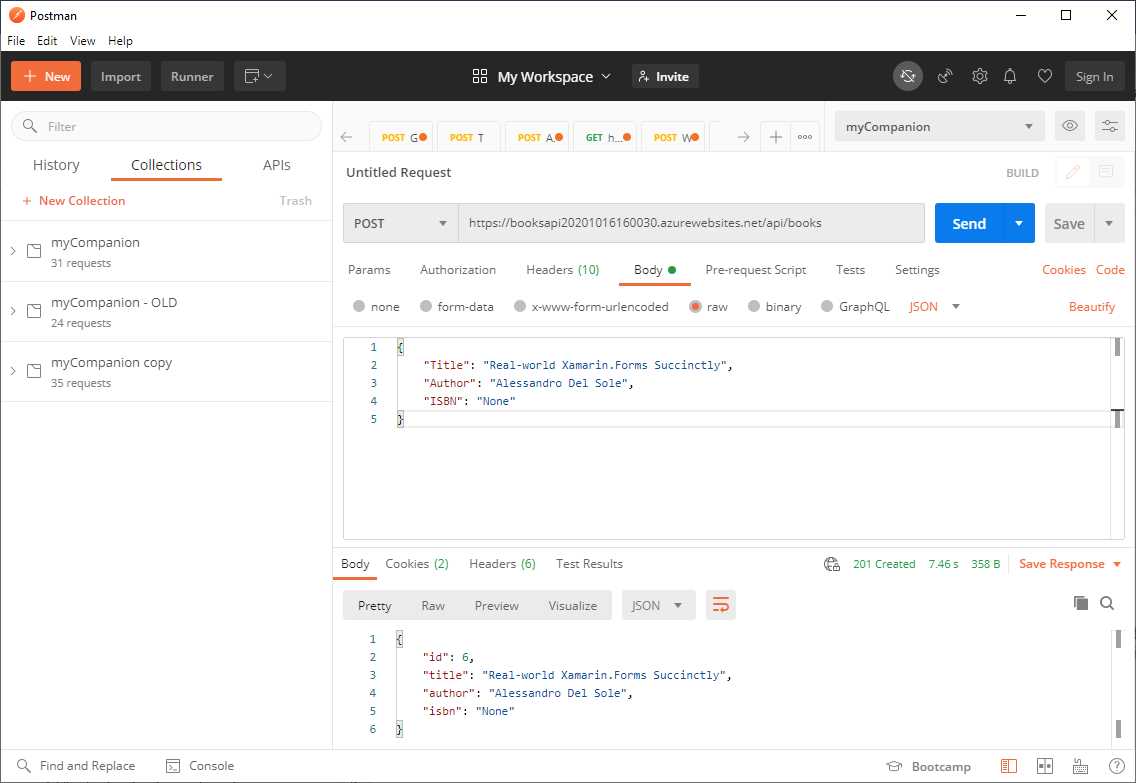Viewport: 1136px width, 783px height.
Task: Switch to the Authorization tab
Action: [457, 269]
